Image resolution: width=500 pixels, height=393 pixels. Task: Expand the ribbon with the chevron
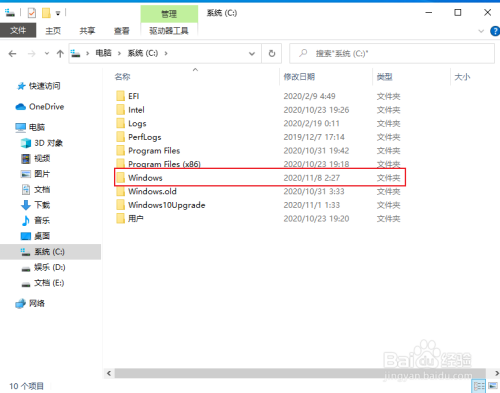[481, 31]
